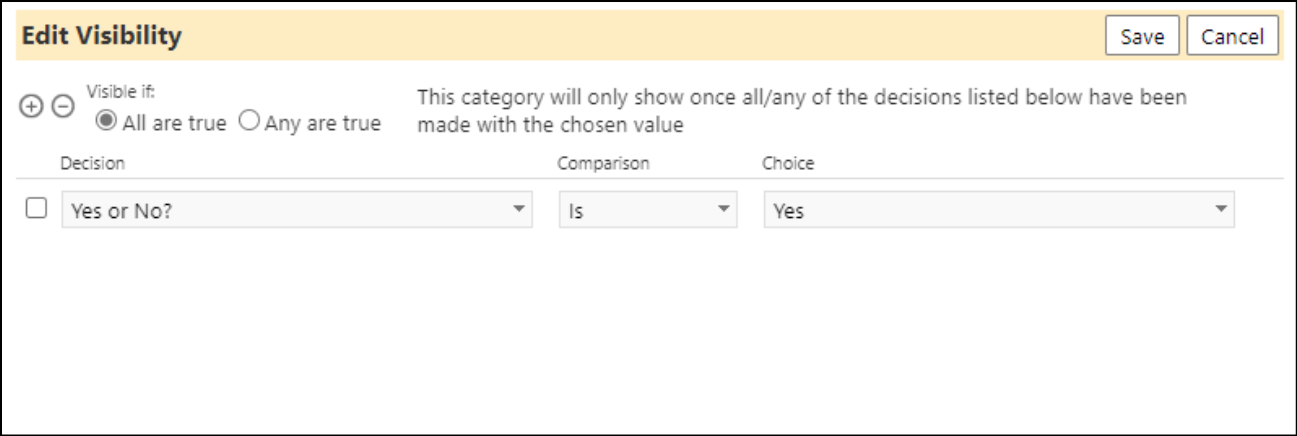
Task: Remove selected condition with minus icon
Action: 63,106
